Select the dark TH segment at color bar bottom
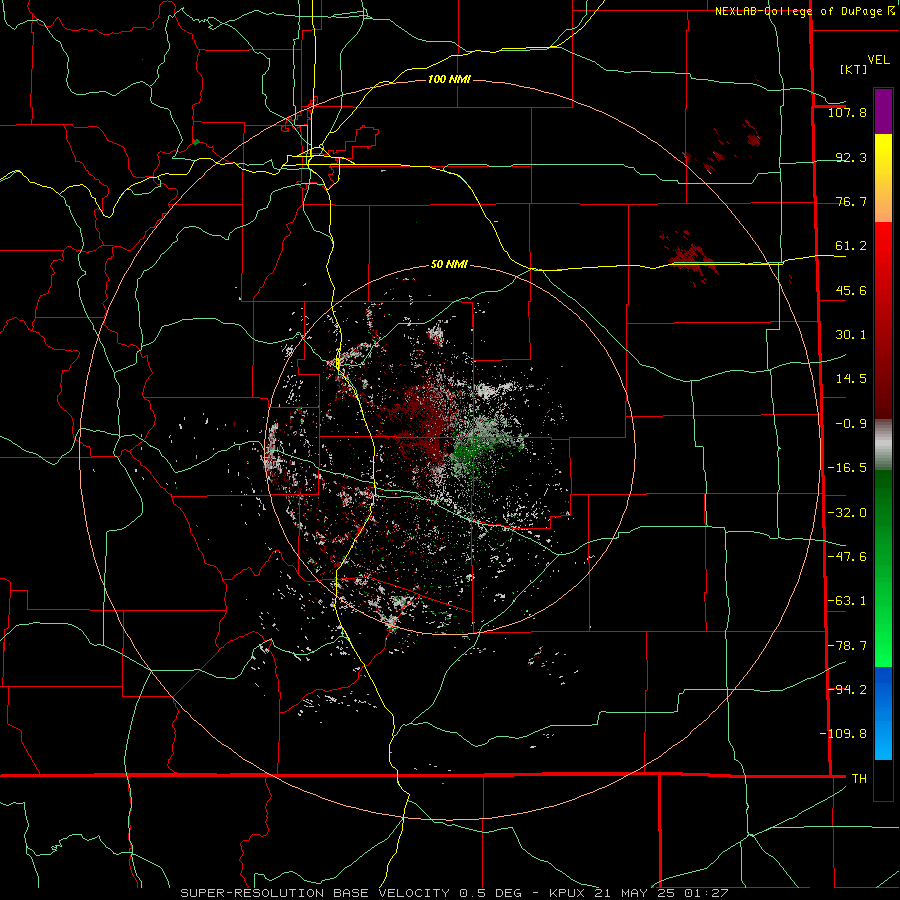This screenshot has height=900, width=900. tap(883, 779)
